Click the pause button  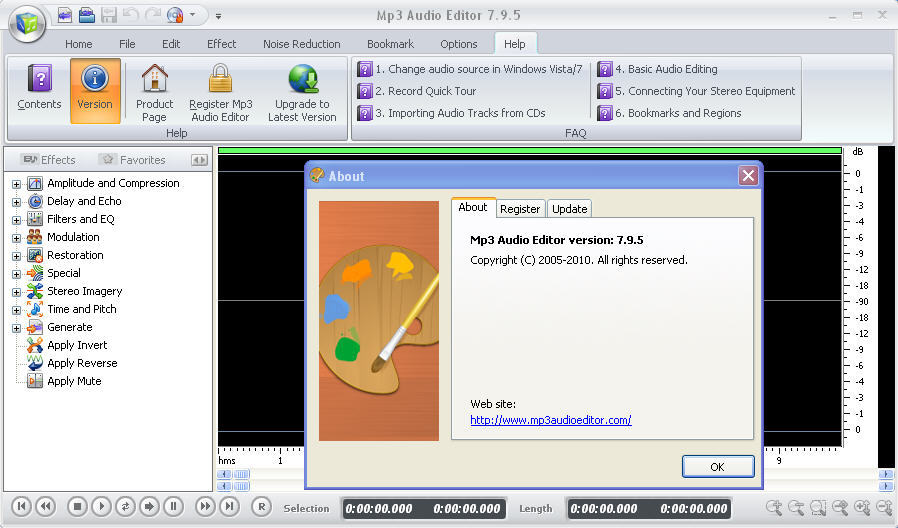click(174, 506)
